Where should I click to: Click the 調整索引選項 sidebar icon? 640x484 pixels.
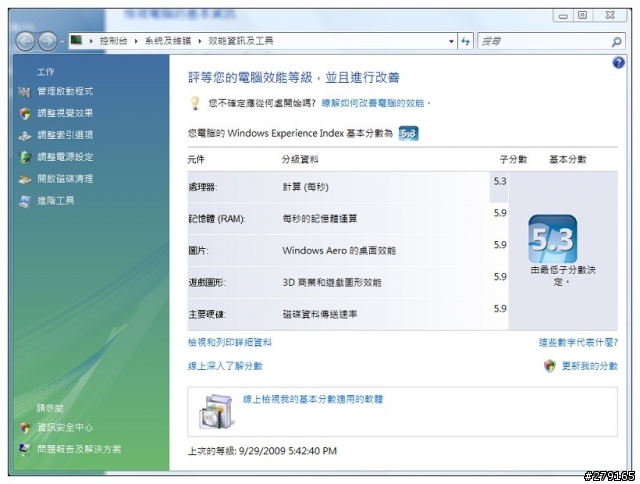coord(24,135)
